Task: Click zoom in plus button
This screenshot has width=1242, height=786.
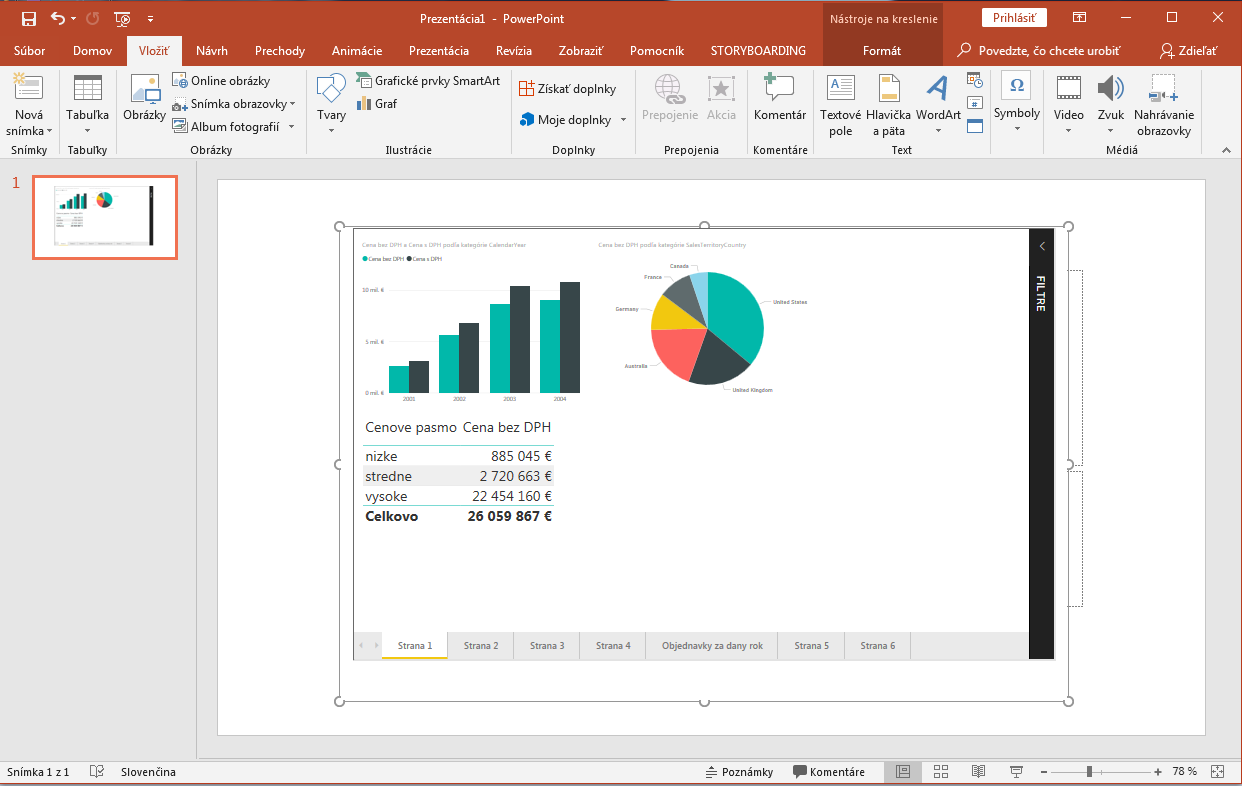Action: click(1157, 772)
